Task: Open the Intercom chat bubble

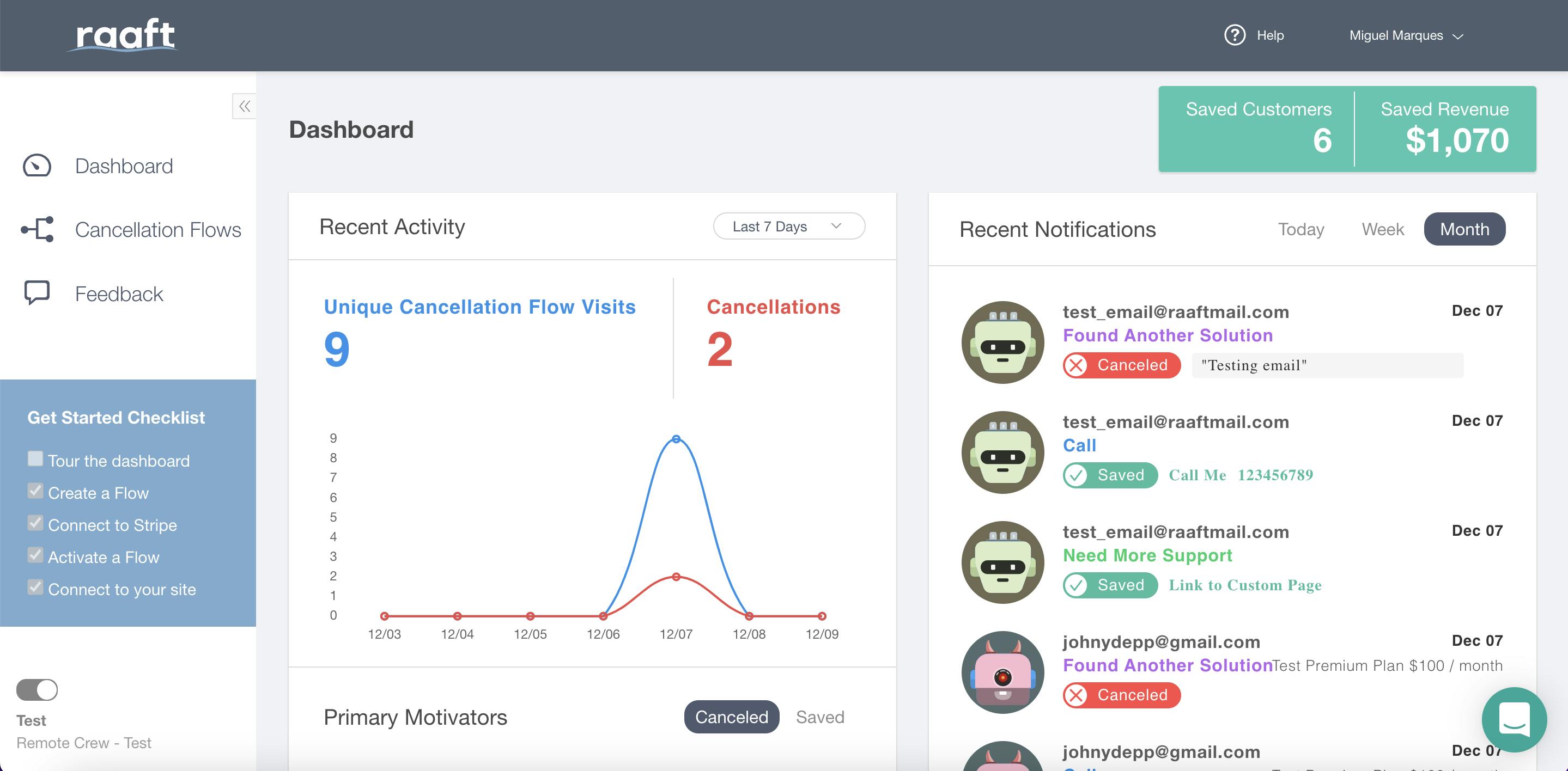Action: [x=1514, y=720]
